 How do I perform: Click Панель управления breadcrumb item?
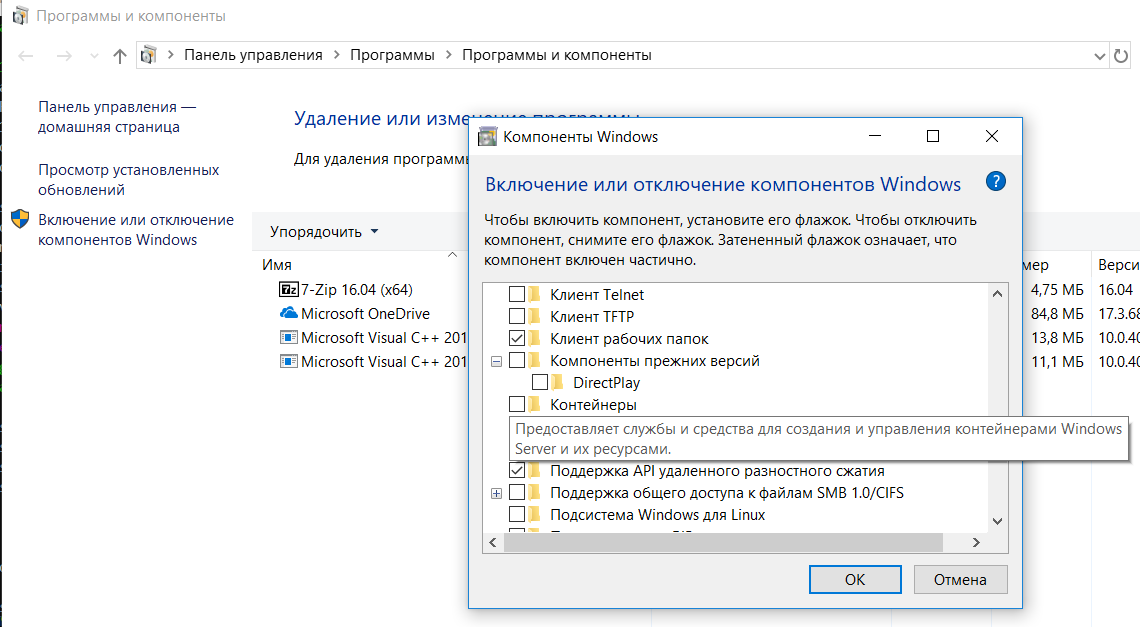pyautogui.click(x=253, y=55)
